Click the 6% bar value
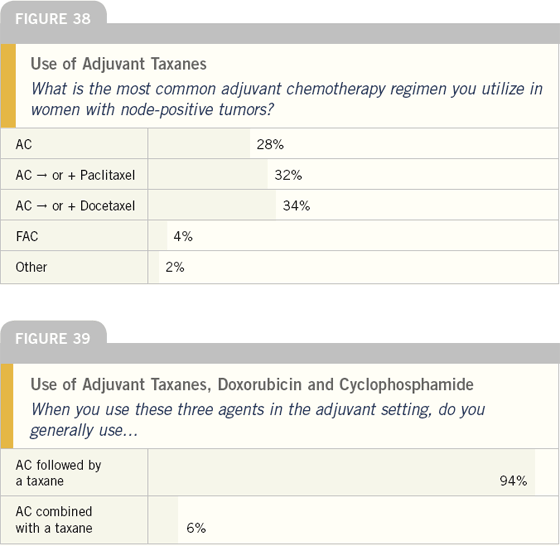The width and height of the screenshot is (560, 546). [196, 528]
